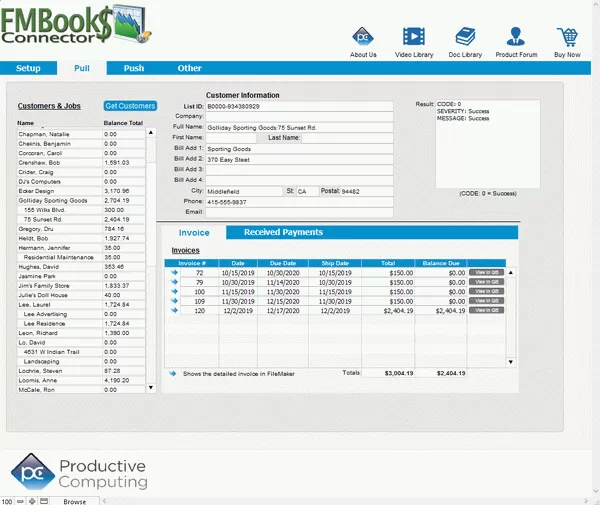
Task: Switch to the Setup tab
Action: (x=28, y=68)
